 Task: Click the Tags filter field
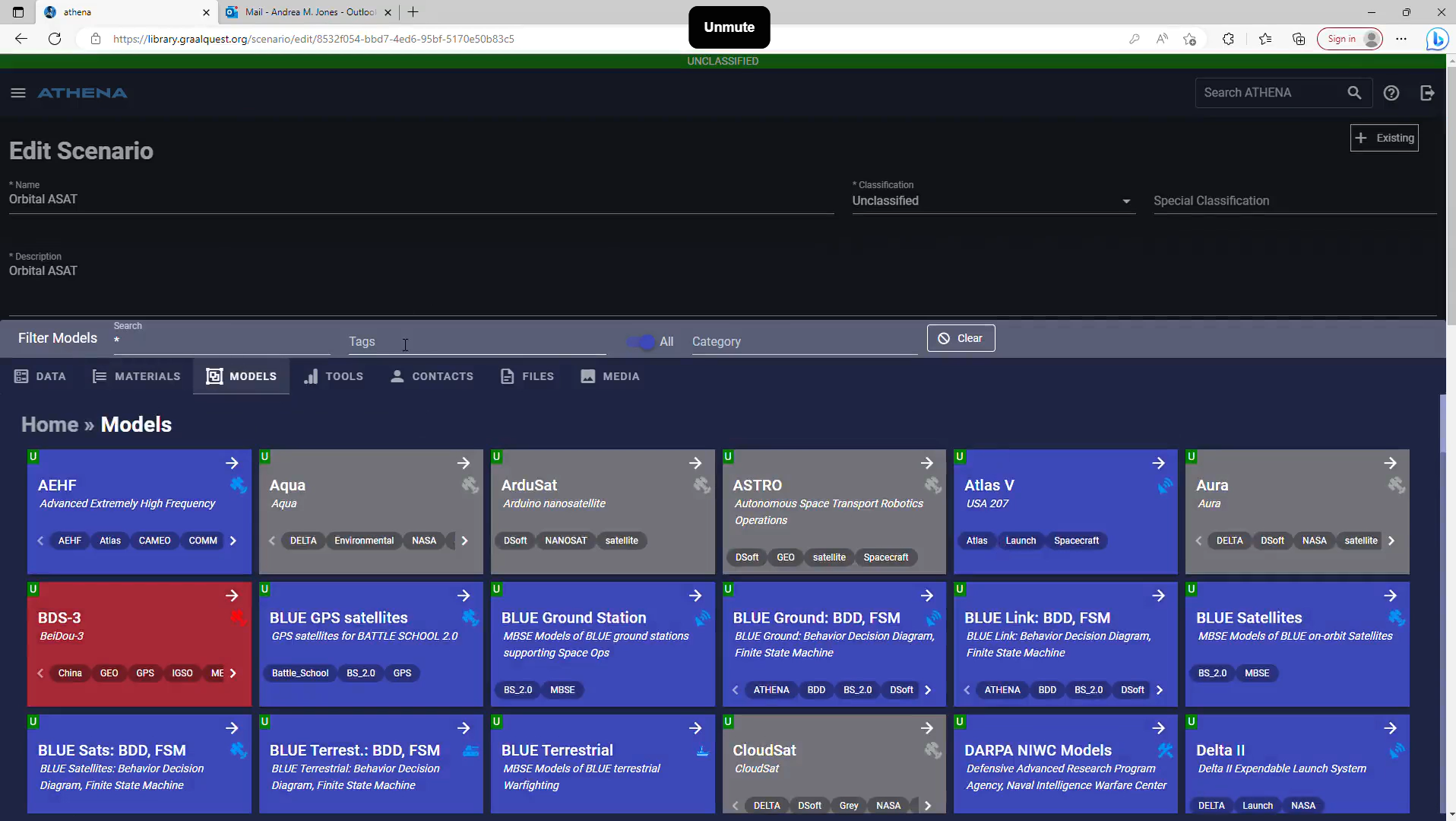coord(477,342)
